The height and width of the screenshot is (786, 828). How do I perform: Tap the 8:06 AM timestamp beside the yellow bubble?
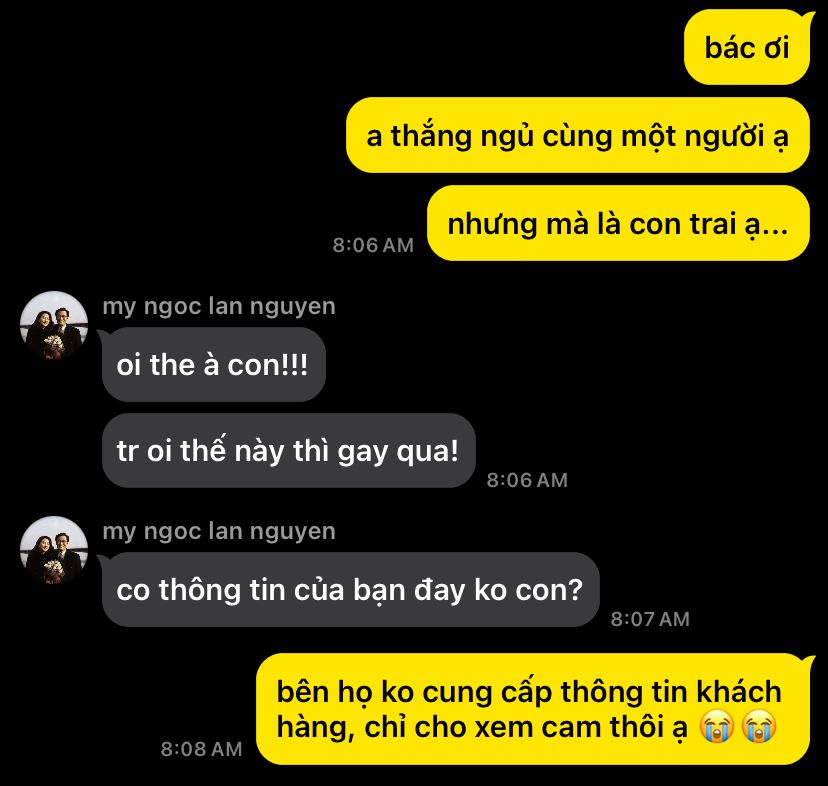point(373,245)
